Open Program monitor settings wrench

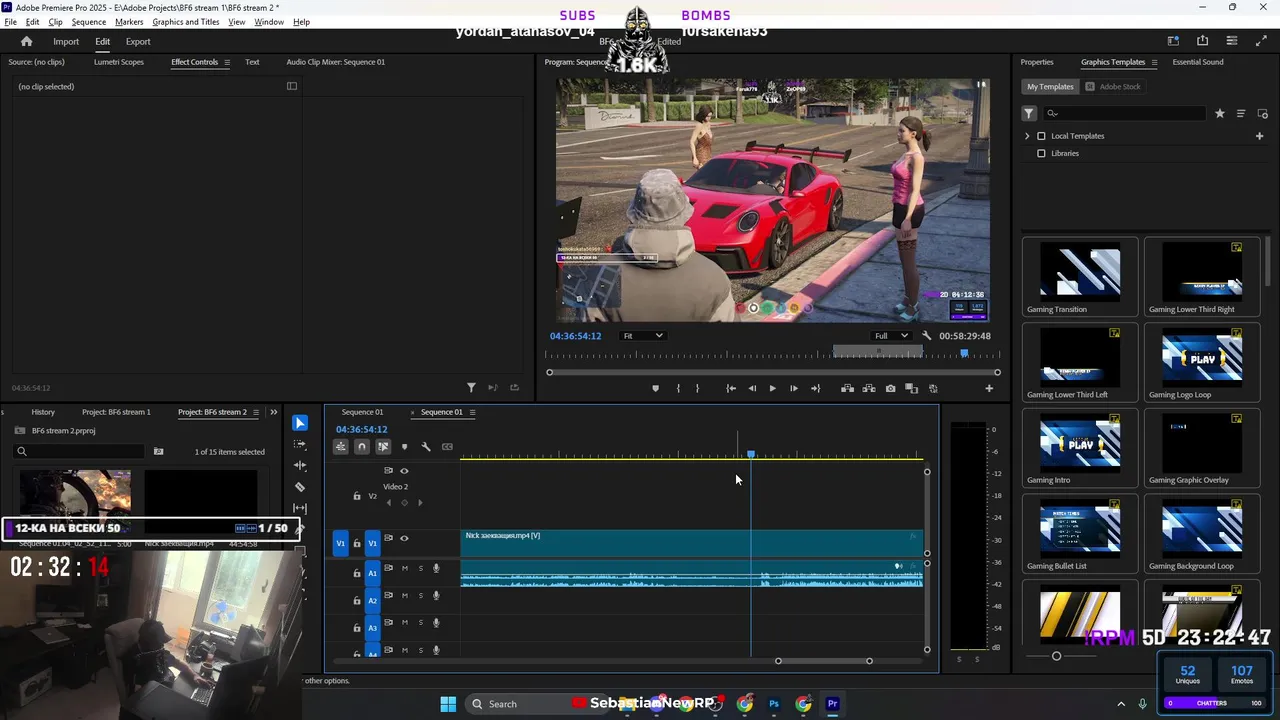point(927,336)
